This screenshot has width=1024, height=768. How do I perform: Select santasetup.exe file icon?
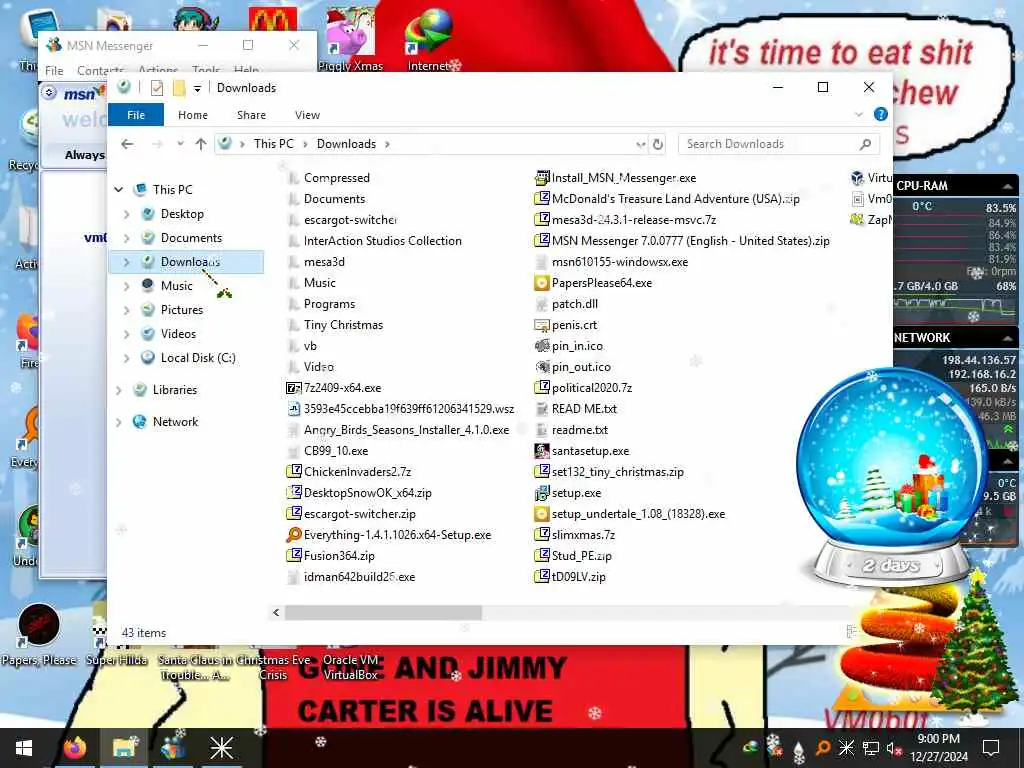(x=541, y=451)
